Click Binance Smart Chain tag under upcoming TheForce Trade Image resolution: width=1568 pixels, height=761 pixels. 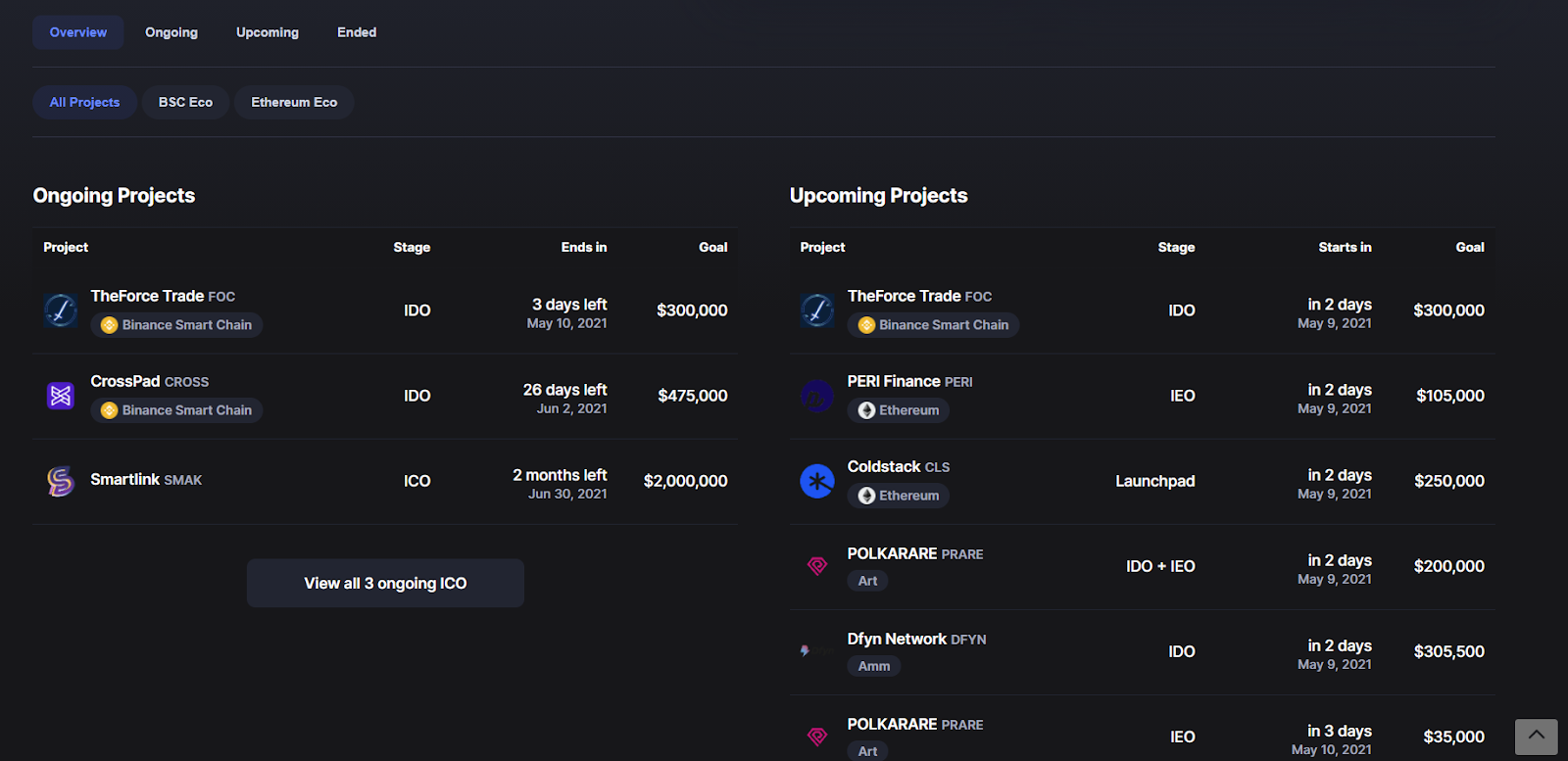point(933,325)
